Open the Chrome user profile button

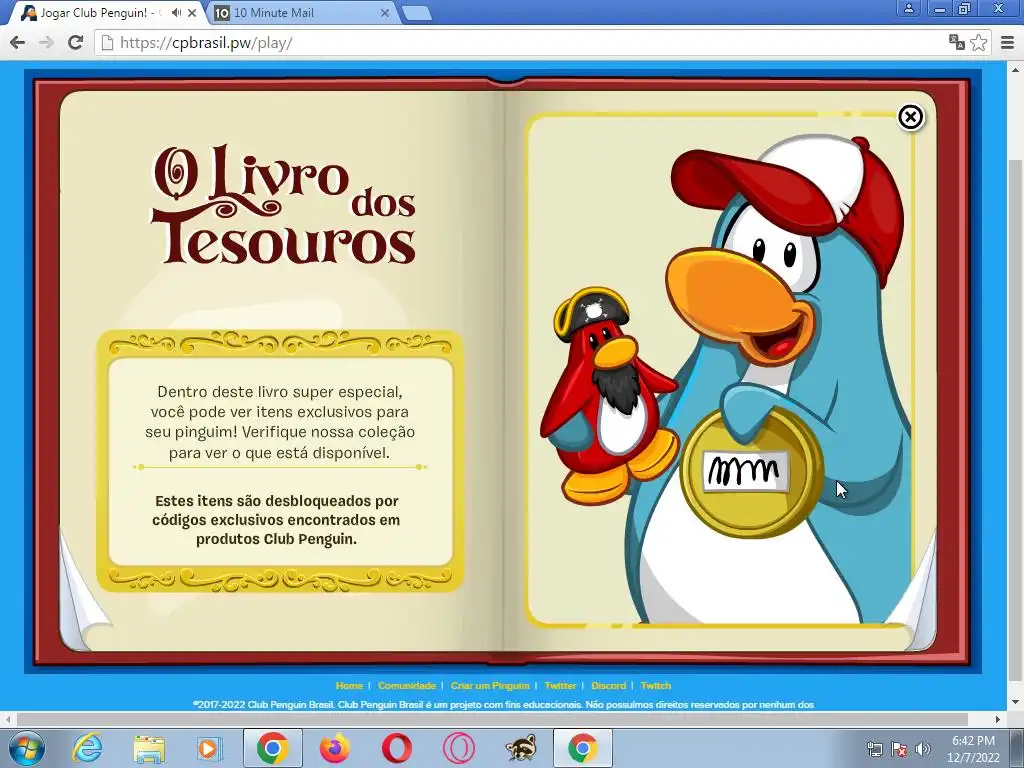pyautogui.click(x=908, y=8)
